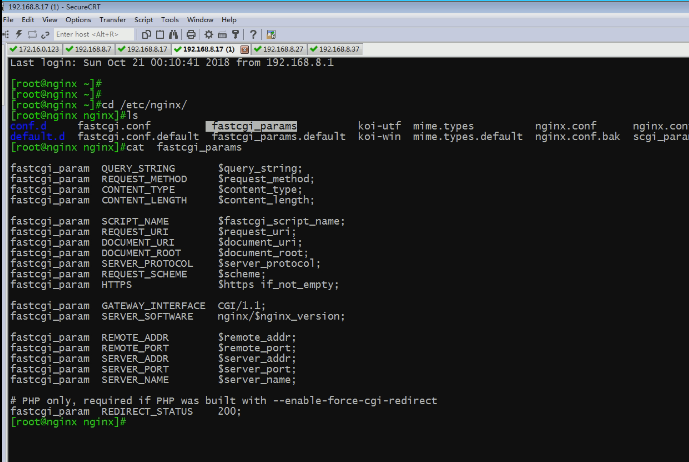Close the 192.168.8.17 (1) tab

click(244, 49)
